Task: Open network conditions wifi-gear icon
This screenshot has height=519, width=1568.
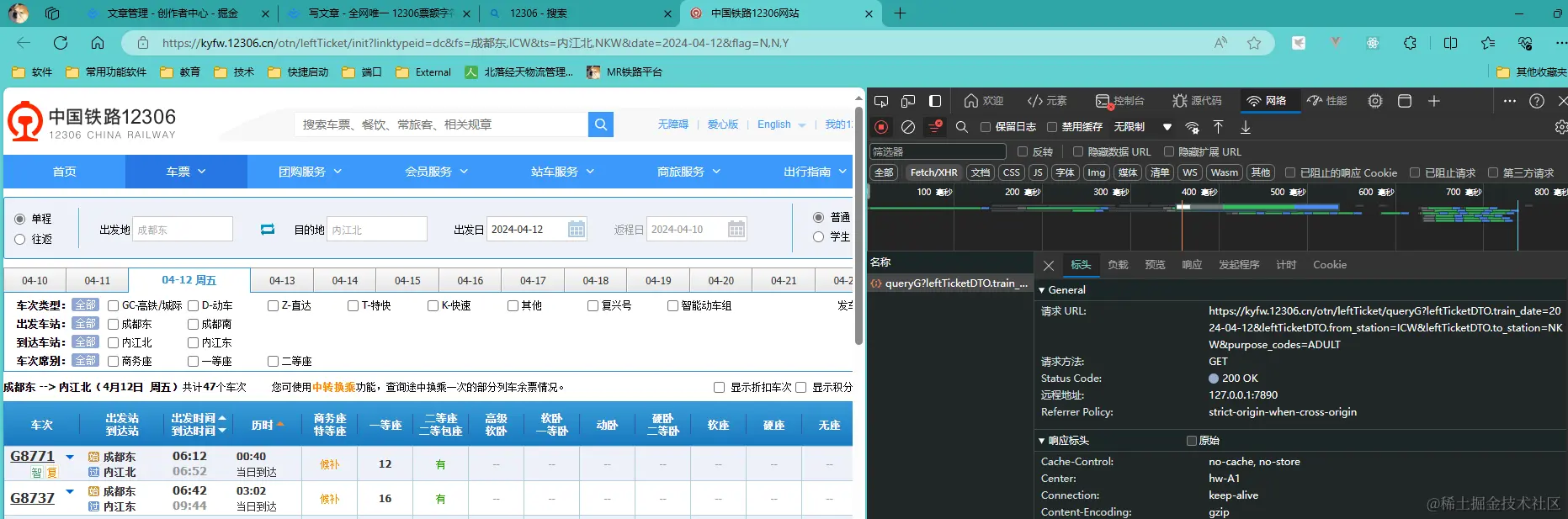Action: [x=1192, y=127]
